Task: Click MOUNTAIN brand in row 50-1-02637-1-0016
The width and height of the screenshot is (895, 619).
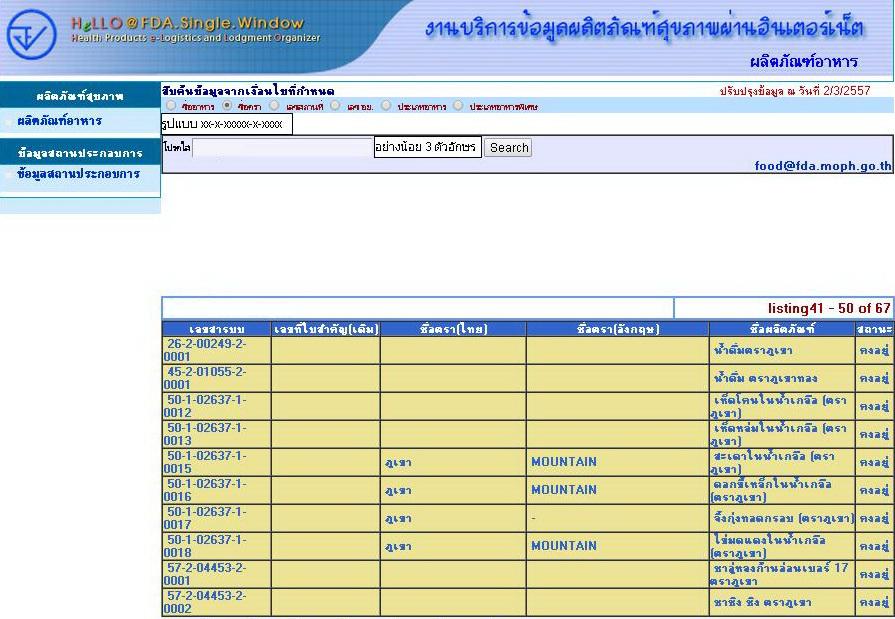Action: click(x=564, y=489)
